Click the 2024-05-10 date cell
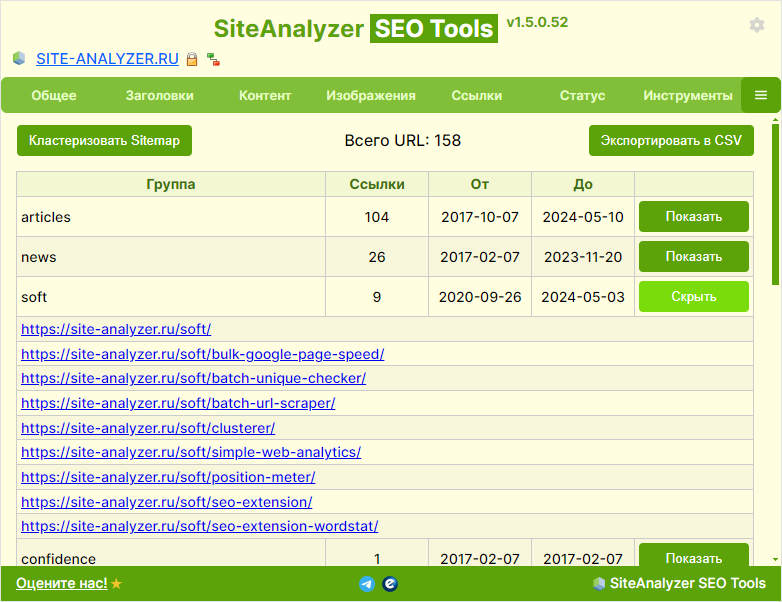 point(583,217)
